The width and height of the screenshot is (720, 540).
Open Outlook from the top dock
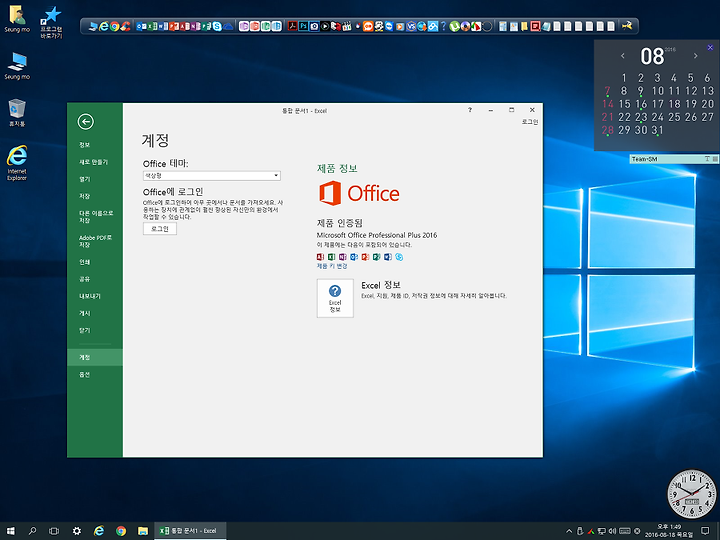pos(141,26)
